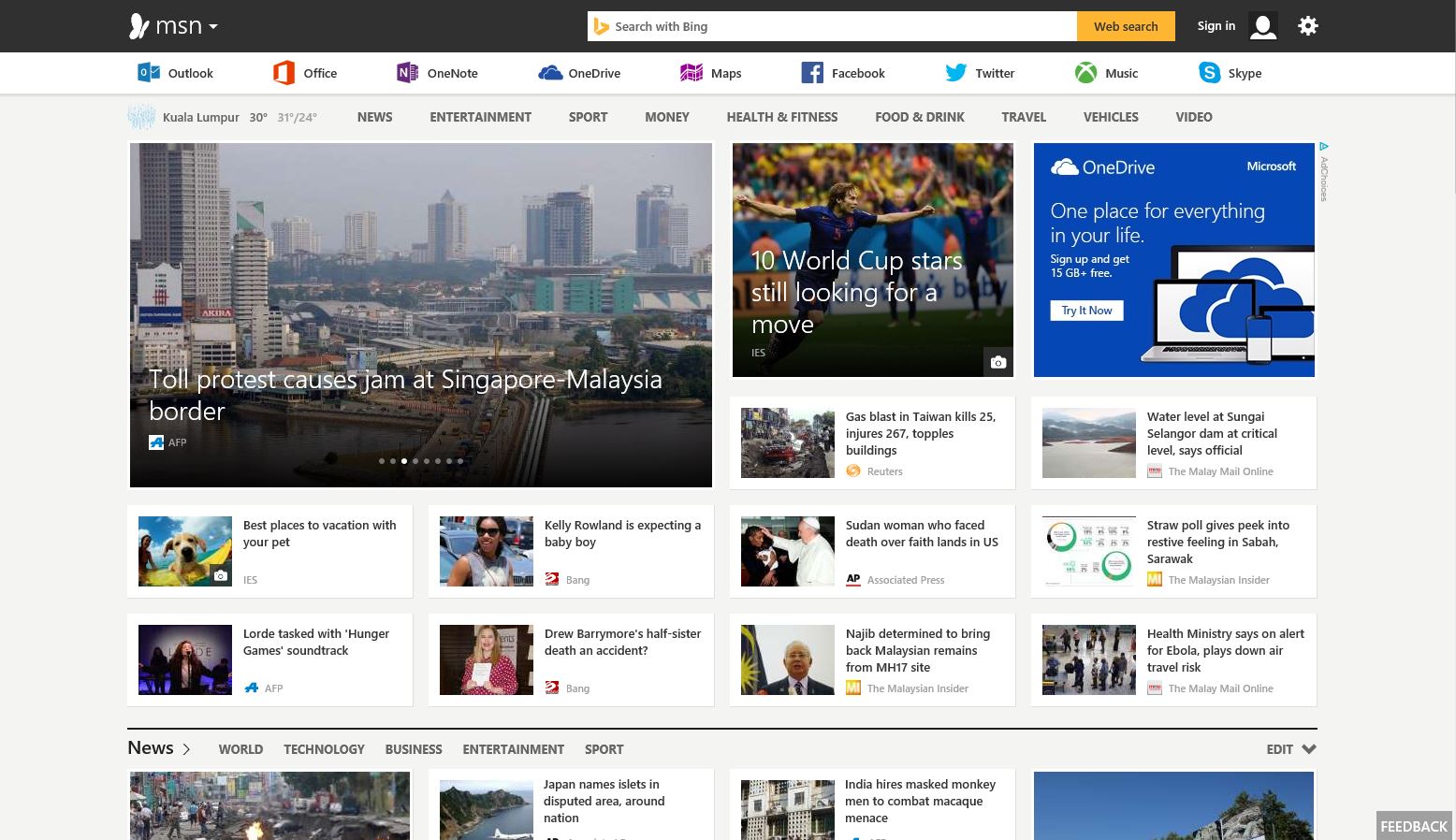Click the dog thumbnail for pet vacation story
The height and width of the screenshot is (840, 1456).
point(185,551)
